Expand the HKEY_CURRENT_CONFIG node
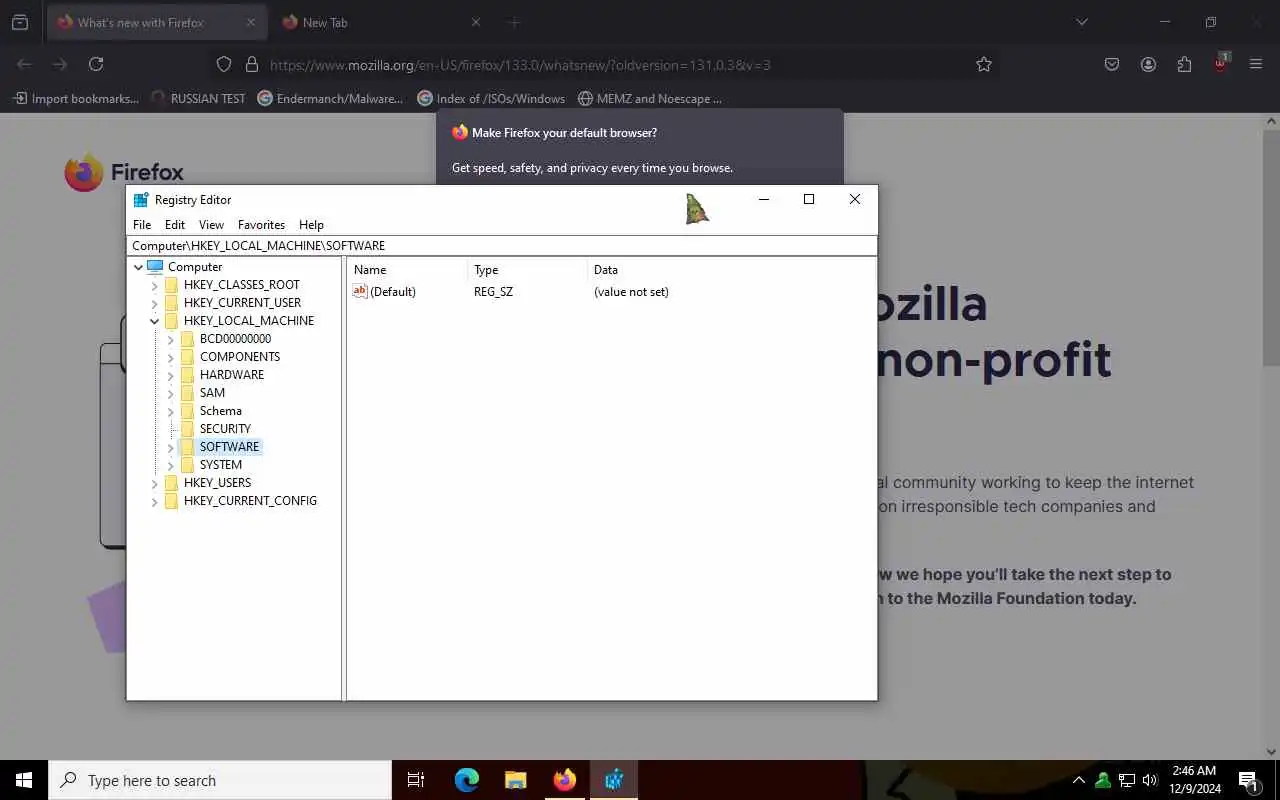Screen dimensions: 1280x800 [x=154, y=501]
